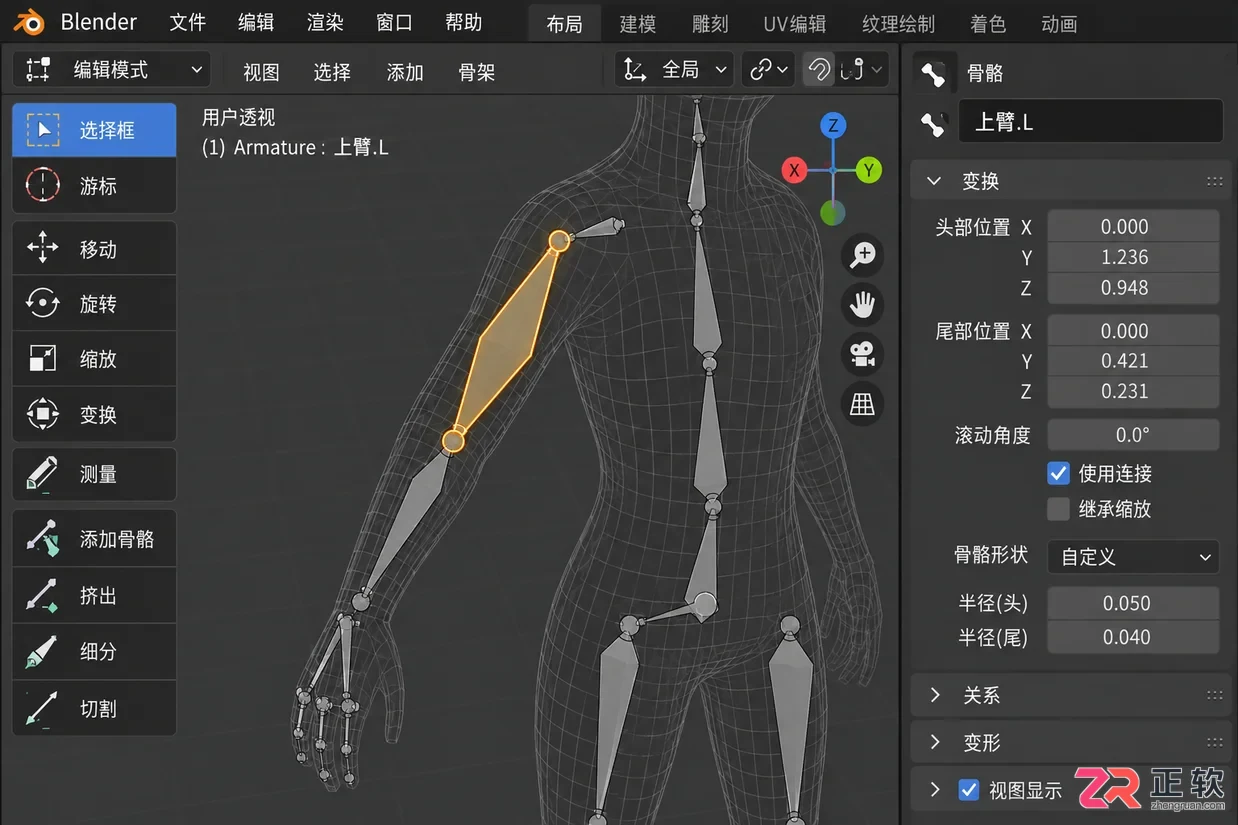Toggle the snapping magnet button
Viewport: 1238px width, 825px height.
point(819,70)
